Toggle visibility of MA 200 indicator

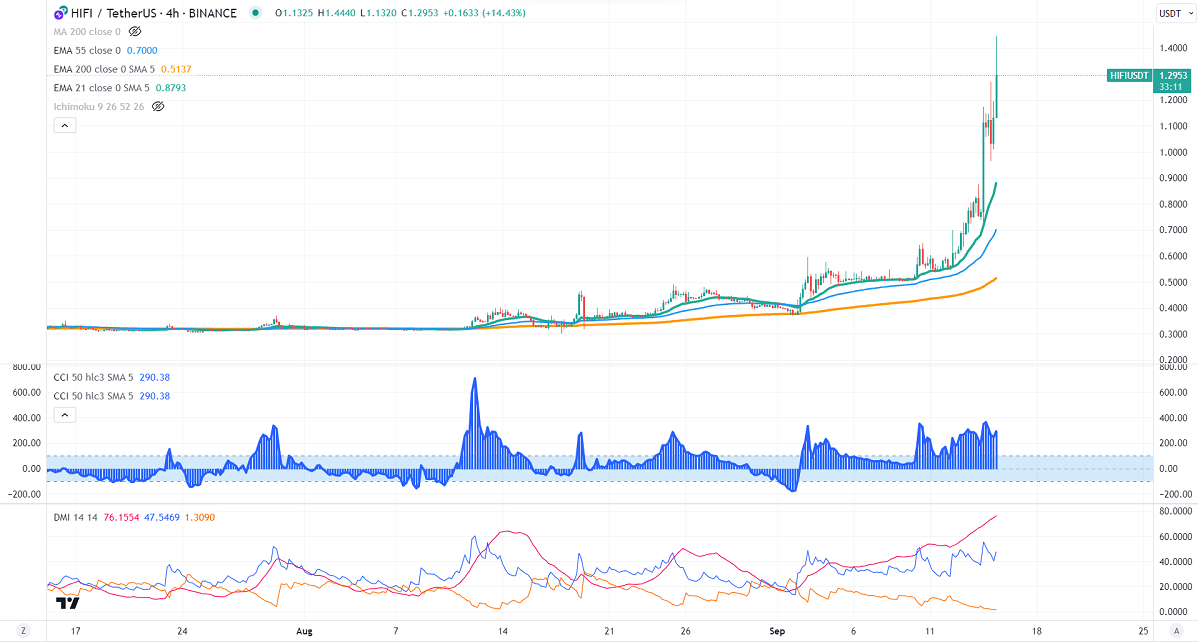tap(134, 32)
